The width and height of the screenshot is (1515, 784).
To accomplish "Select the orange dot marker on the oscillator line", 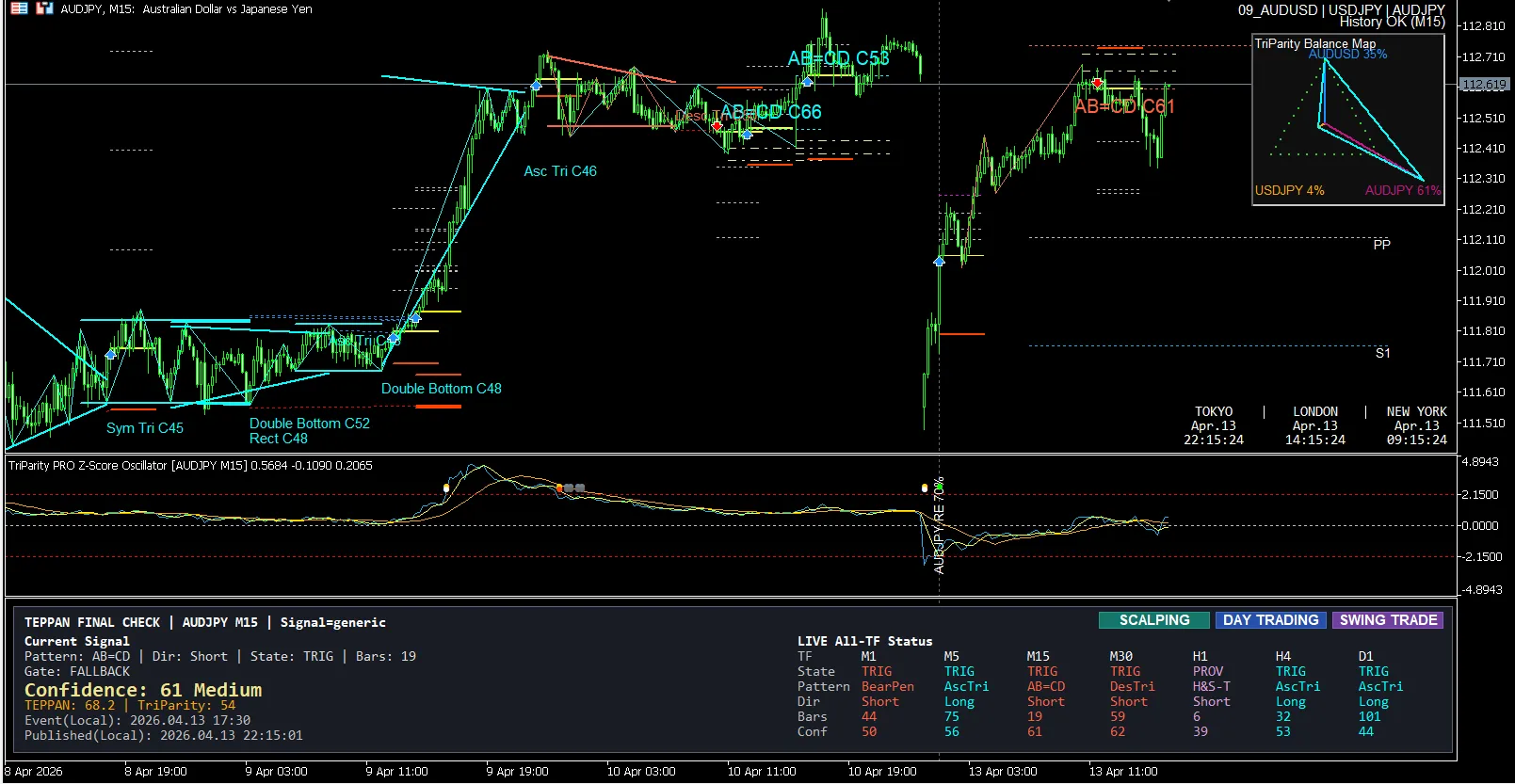I will point(559,488).
